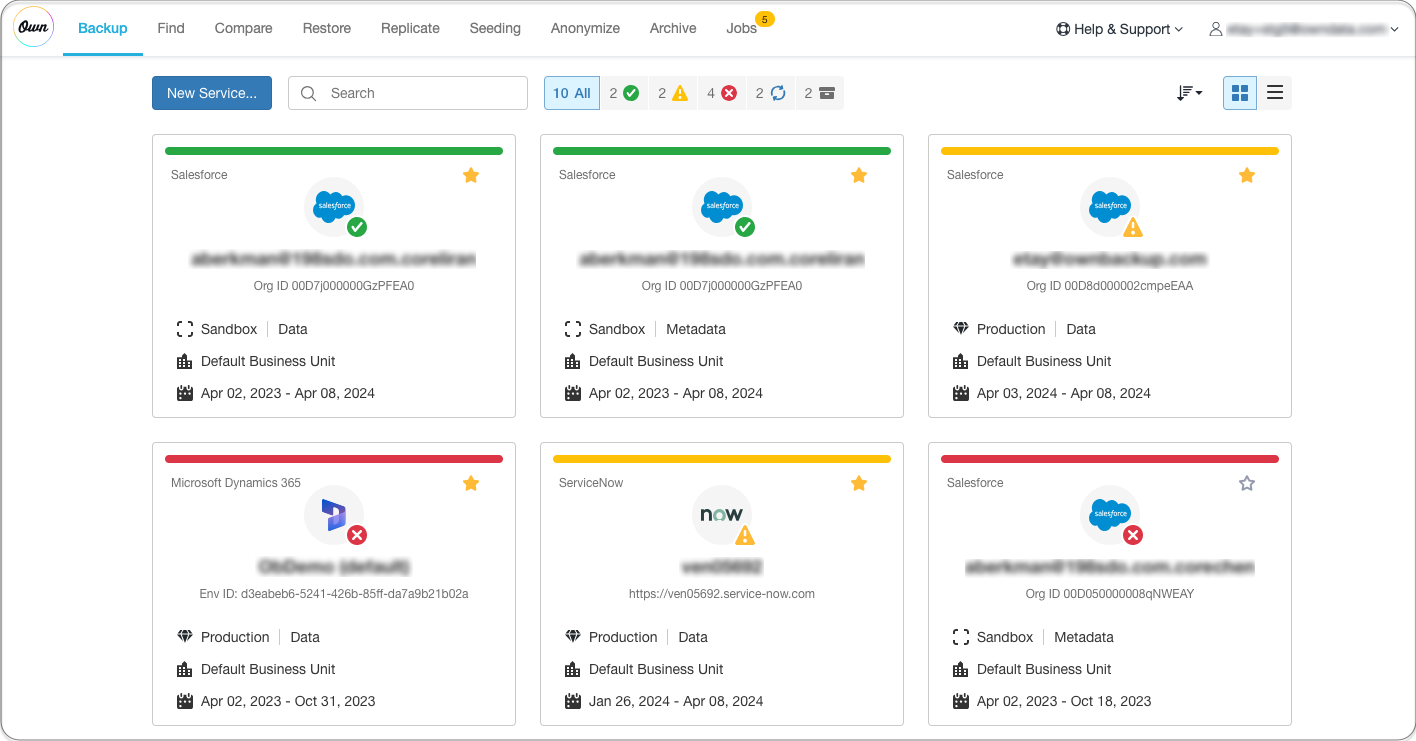
Task: Switch to the Restore tab
Action: (327, 28)
